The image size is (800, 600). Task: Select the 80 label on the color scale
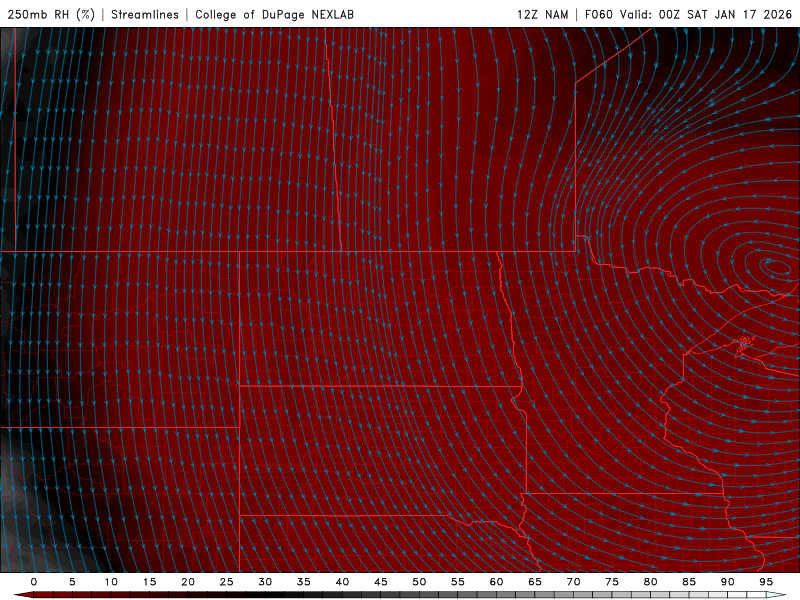pos(650,582)
